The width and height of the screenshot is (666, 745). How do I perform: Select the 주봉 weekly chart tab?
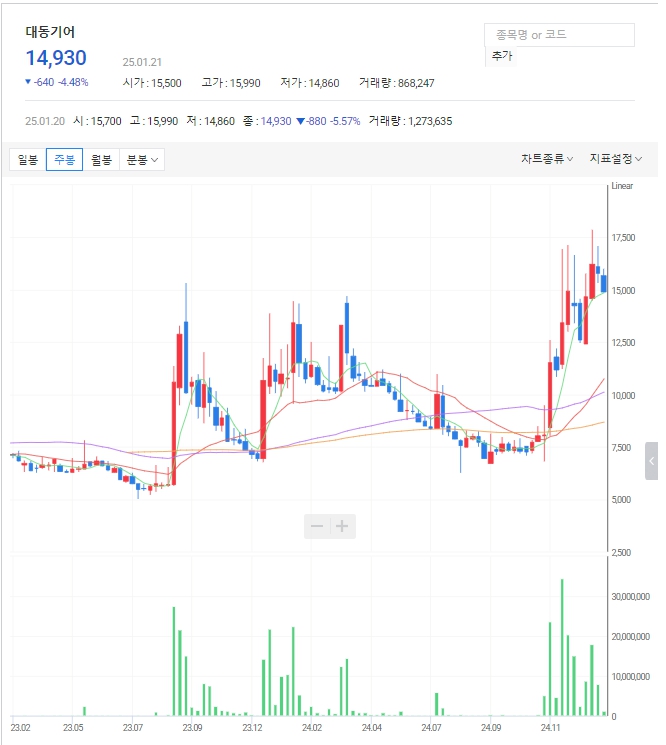[x=64, y=159]
